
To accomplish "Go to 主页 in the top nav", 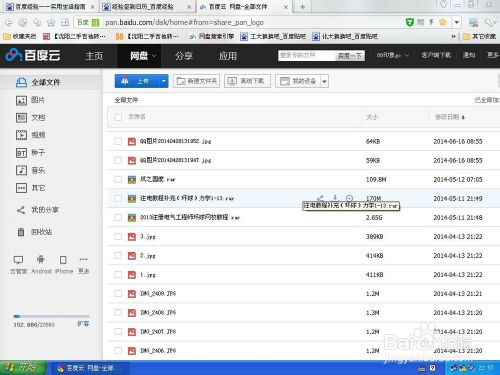I will 94,56.
